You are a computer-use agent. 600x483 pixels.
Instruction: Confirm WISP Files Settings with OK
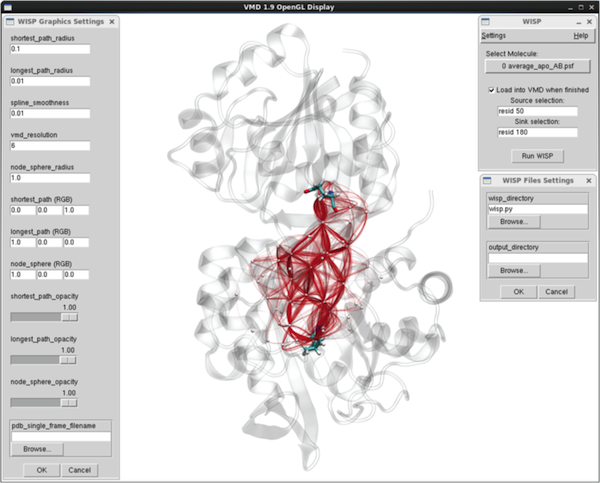pos(518,291)
